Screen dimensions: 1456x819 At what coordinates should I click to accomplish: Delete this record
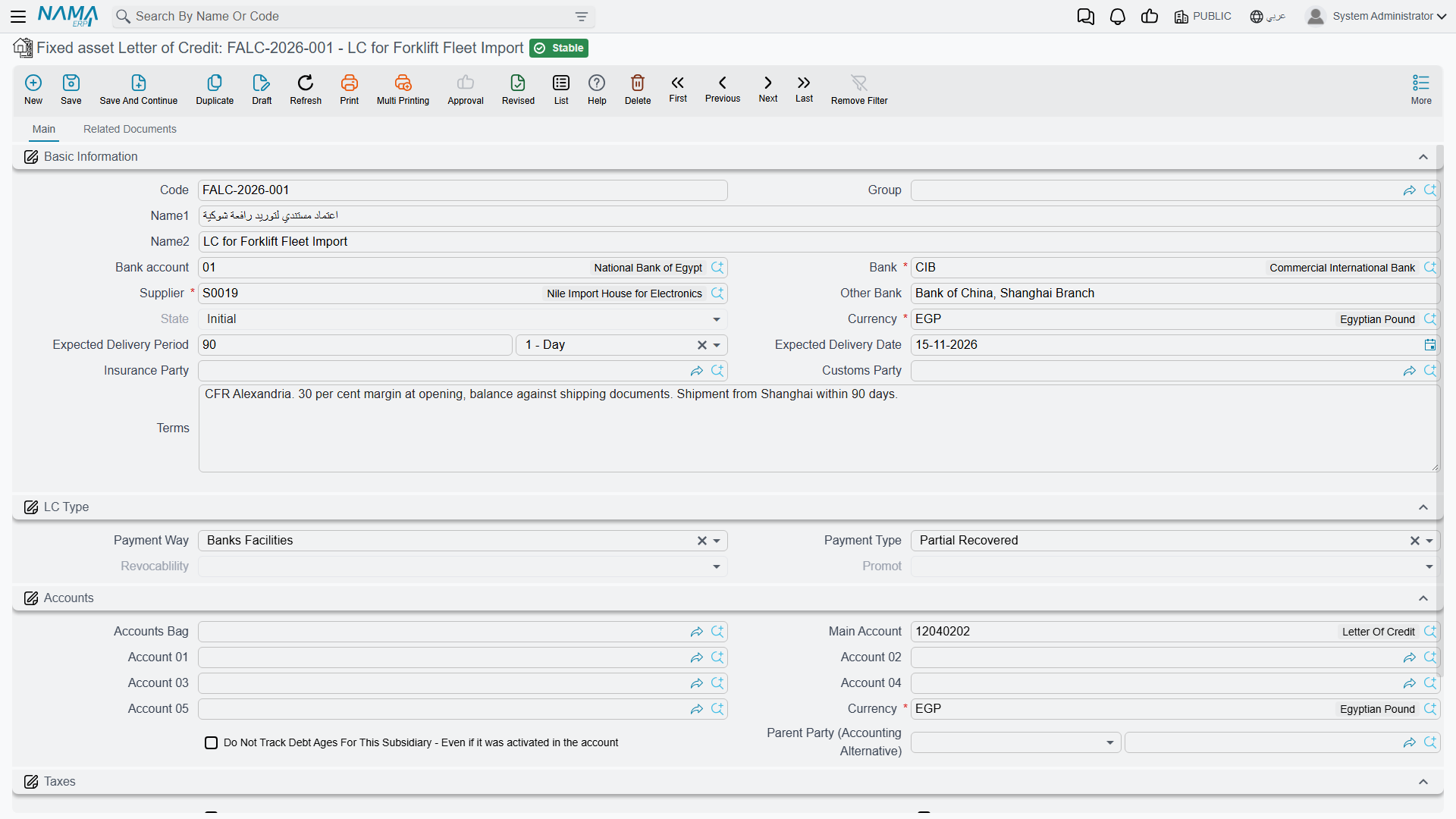click(x=638, y=89)
